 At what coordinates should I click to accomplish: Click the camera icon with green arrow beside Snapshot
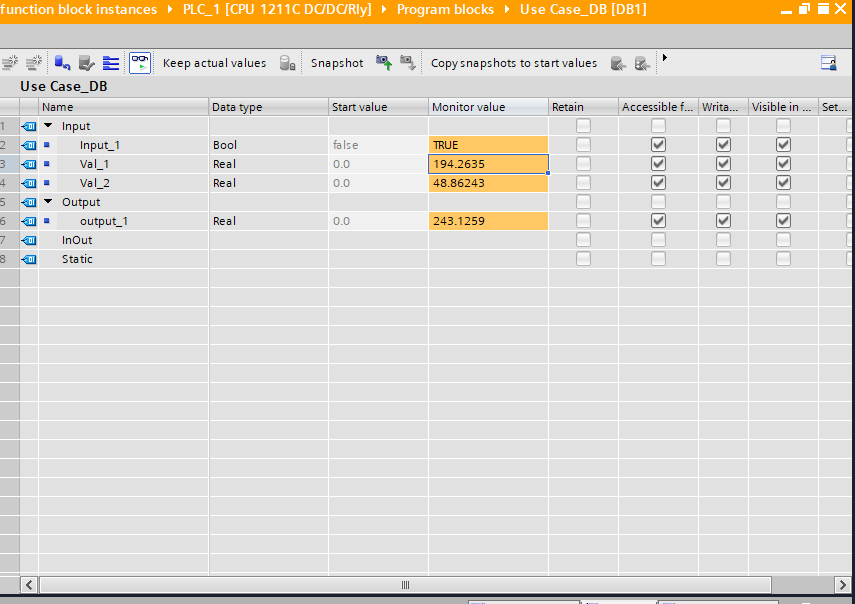click(x=383, y=62)
